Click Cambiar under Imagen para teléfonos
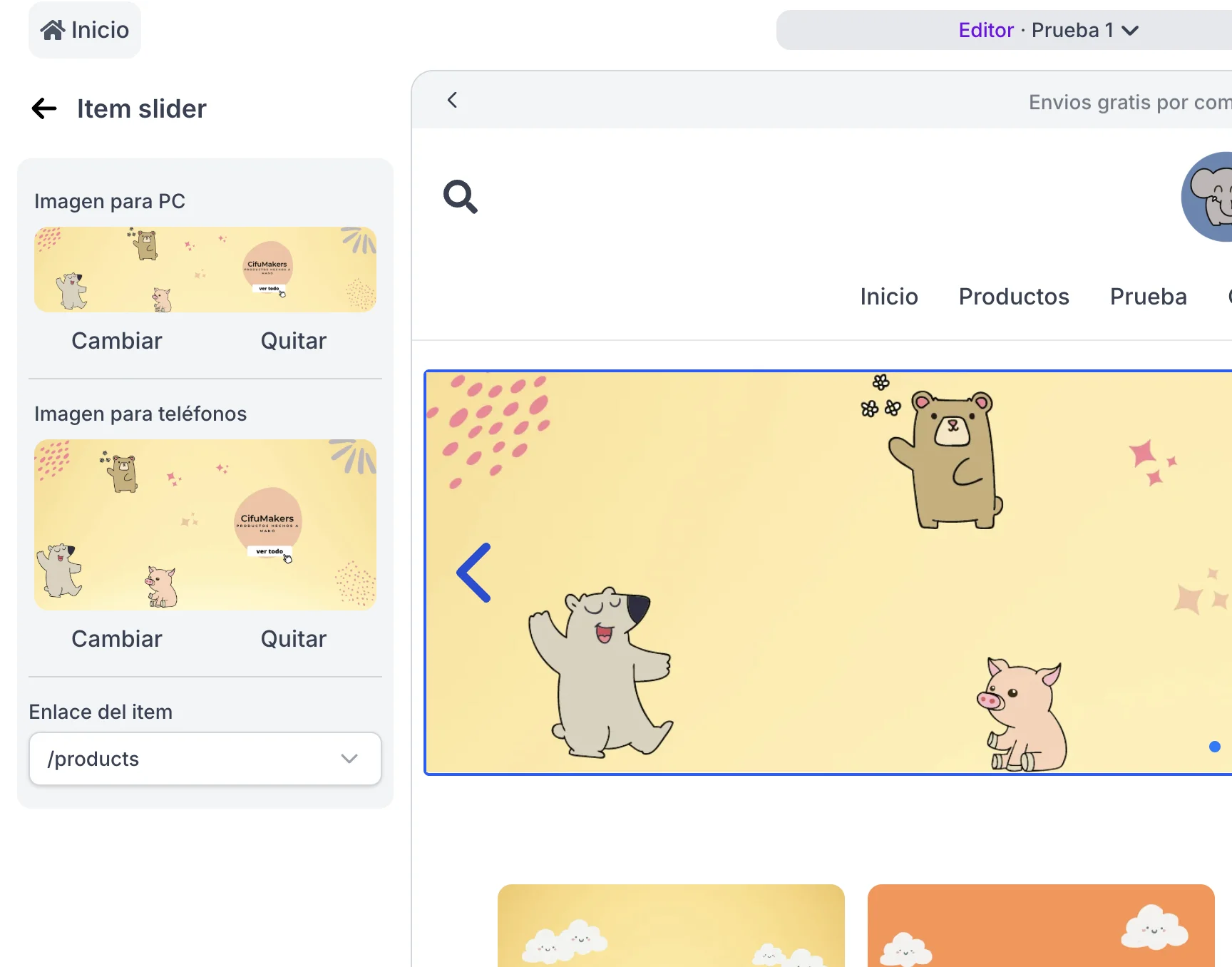The width and height of the screenshot is (1232, 967). [117, 639]
